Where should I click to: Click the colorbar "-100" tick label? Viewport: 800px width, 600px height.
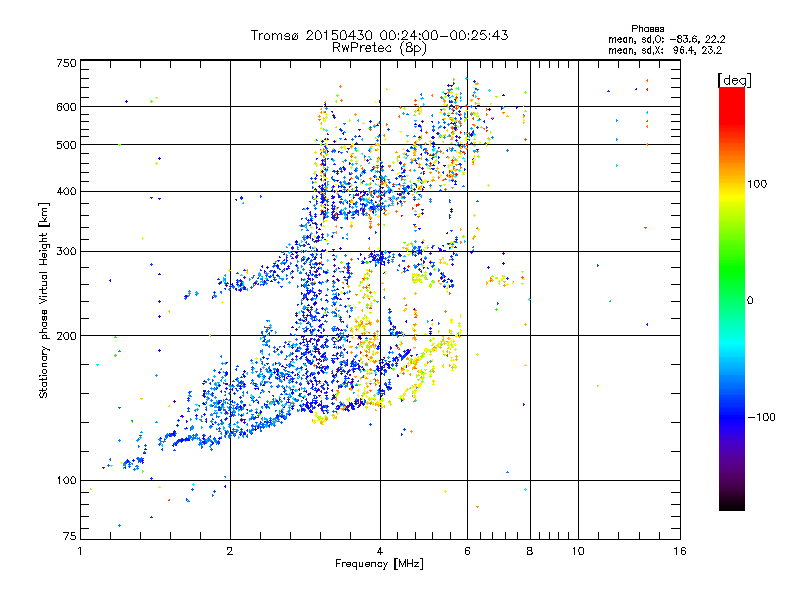(761, 417)
